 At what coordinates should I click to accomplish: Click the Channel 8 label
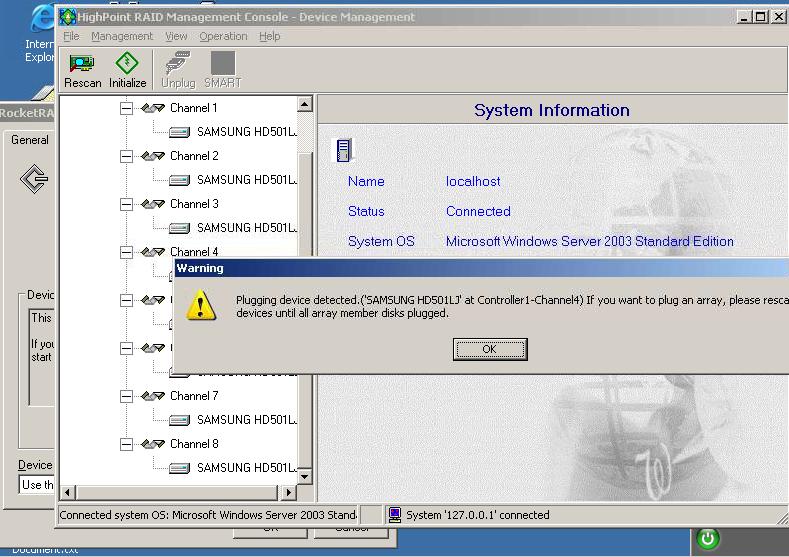pyautogui.click(x=194, y=444)
